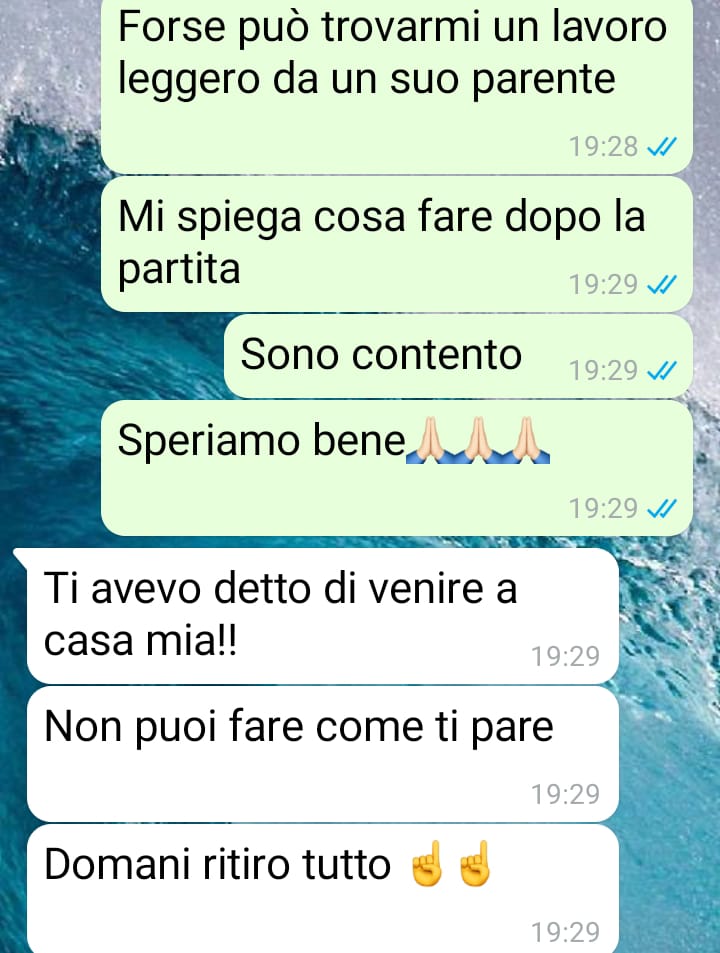Click the blue read ticks at 19:28
The width and height of the screenshot is (720, 953).
pos(662,146)
